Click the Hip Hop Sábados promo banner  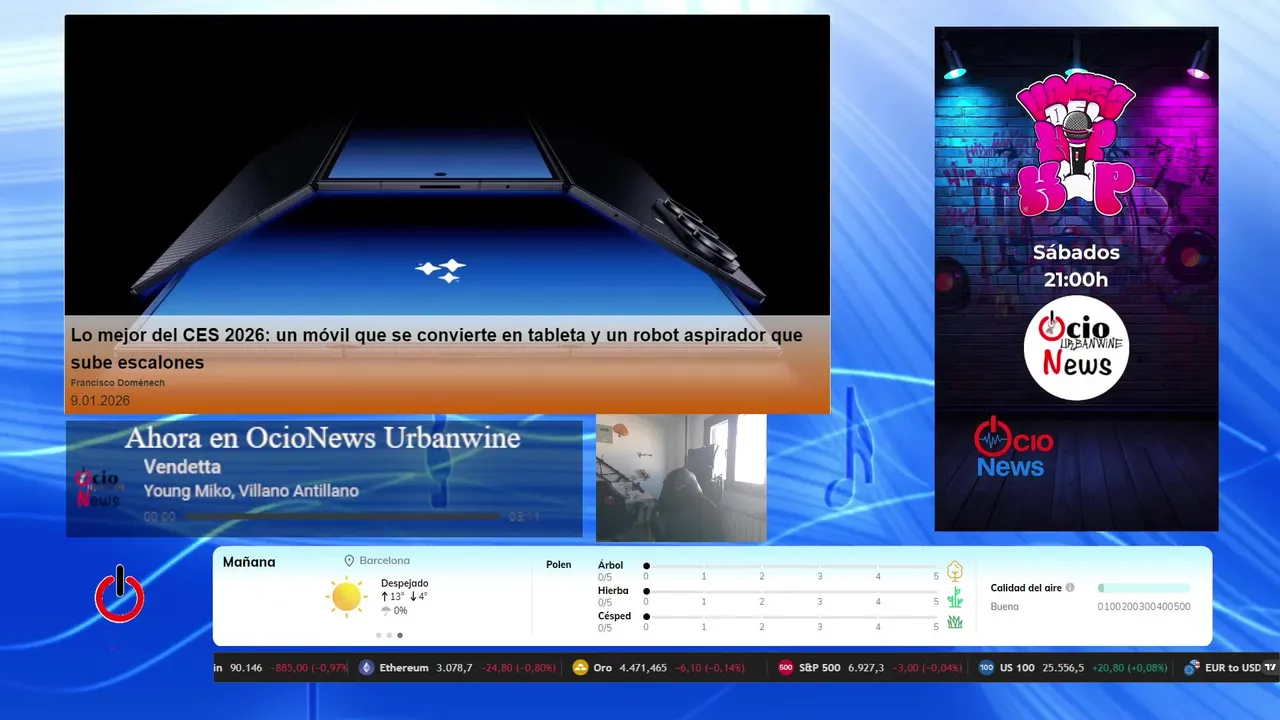pos(1076,278)
